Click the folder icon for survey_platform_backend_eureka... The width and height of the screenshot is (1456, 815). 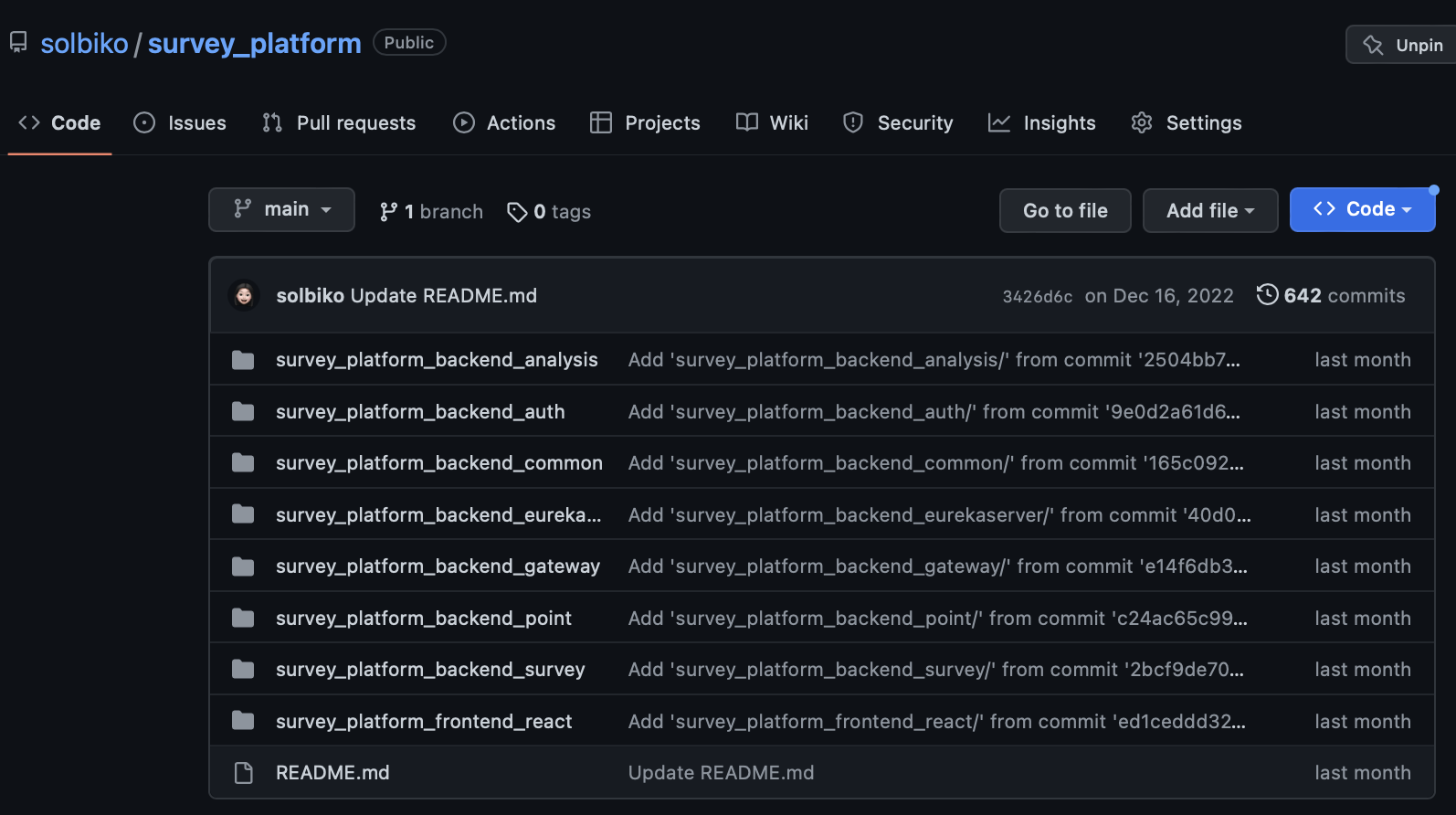click(243, 514)
